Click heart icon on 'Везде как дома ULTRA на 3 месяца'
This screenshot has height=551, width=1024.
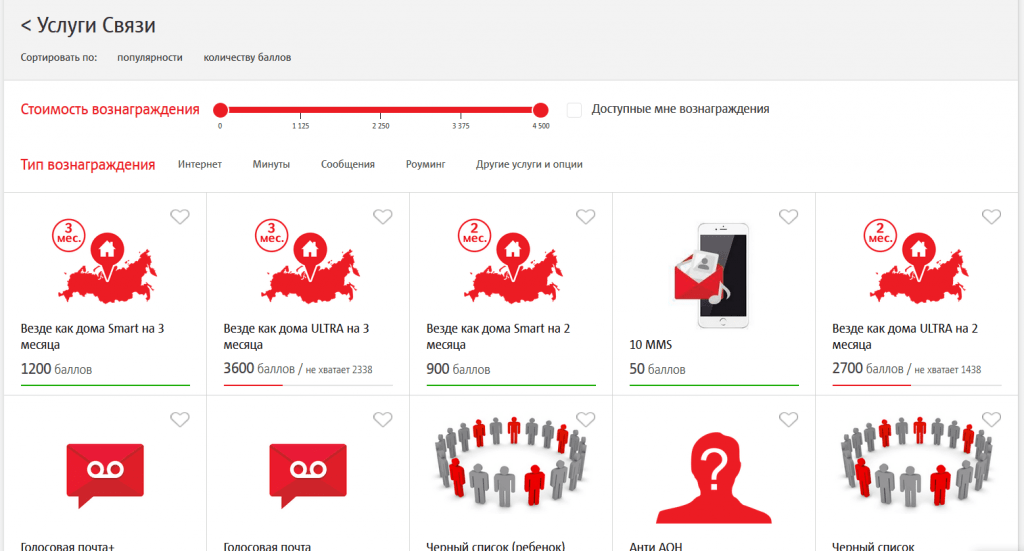coord(383,217)
